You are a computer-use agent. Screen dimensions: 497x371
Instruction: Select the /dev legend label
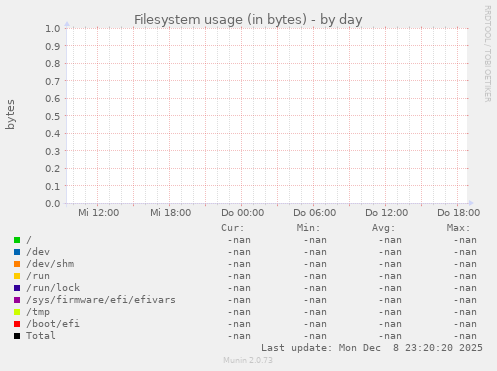tap(38, 252)
